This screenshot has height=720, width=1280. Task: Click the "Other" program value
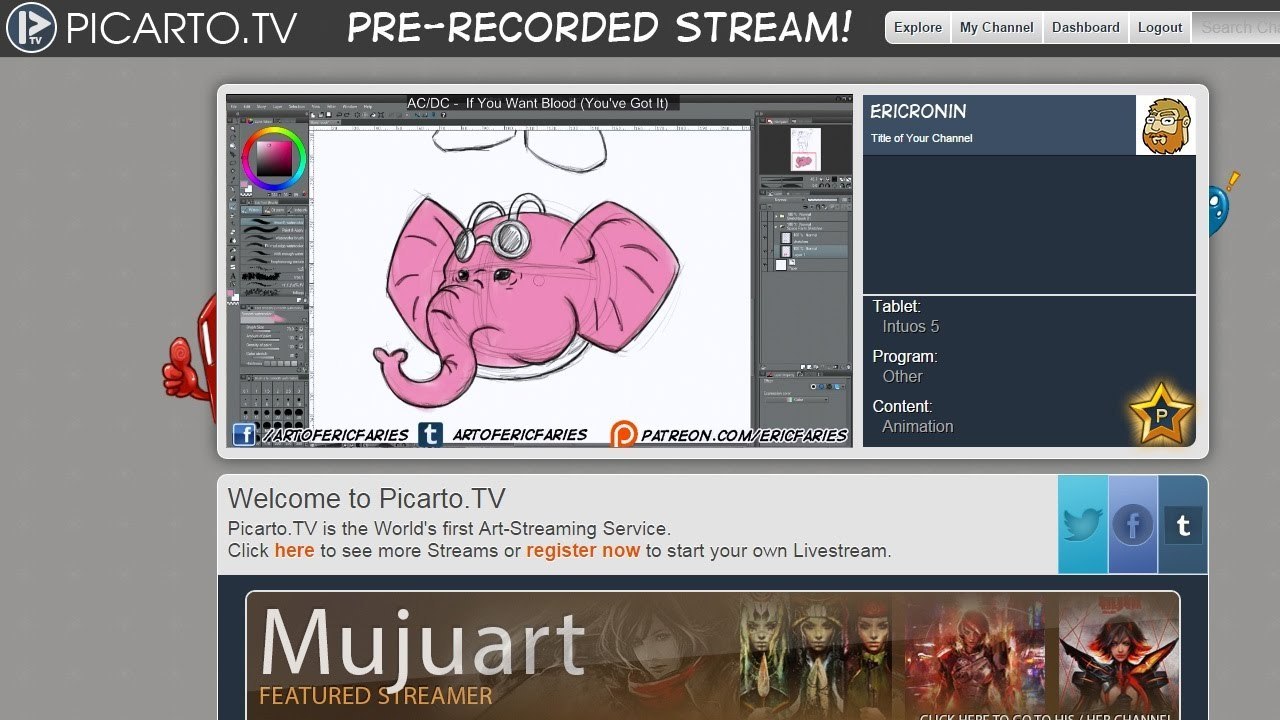(x=902, y=376)
